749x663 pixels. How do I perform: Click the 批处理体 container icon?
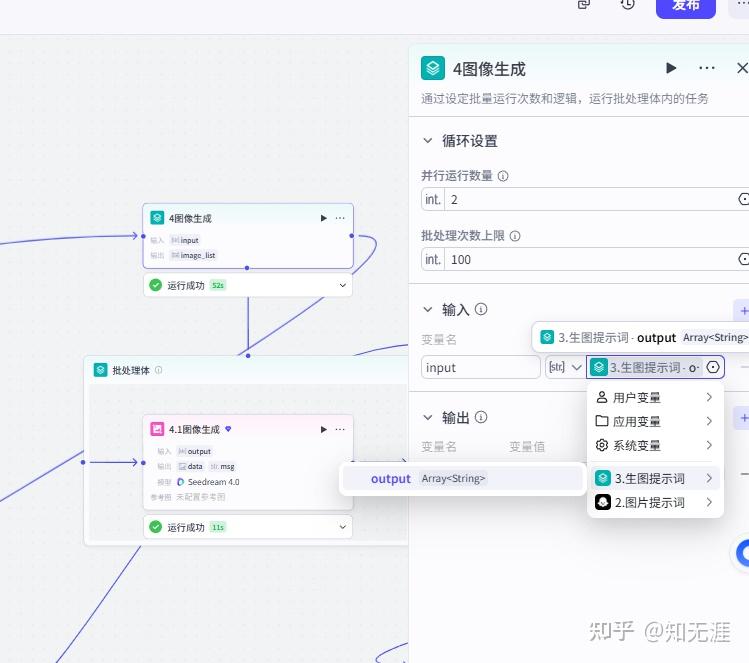(100, 370)
